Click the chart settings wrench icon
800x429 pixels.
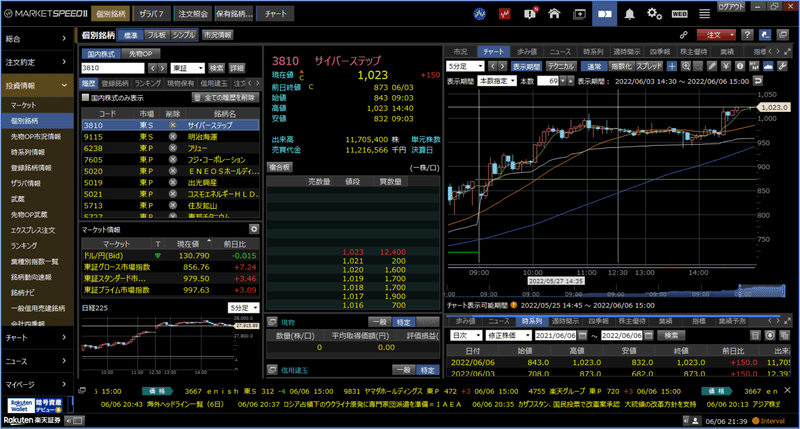coord(782,66)
